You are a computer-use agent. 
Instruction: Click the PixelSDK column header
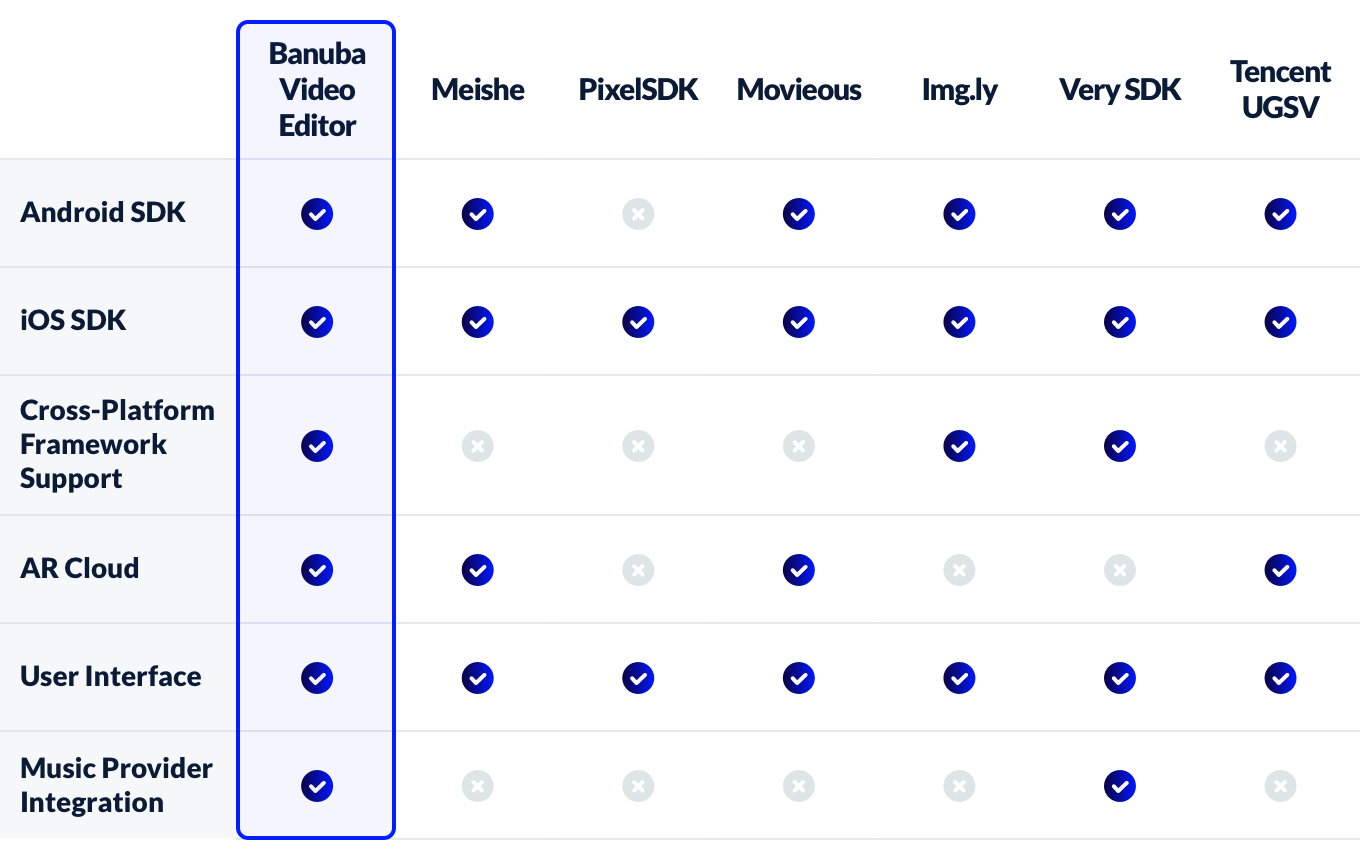coord(638,90)
